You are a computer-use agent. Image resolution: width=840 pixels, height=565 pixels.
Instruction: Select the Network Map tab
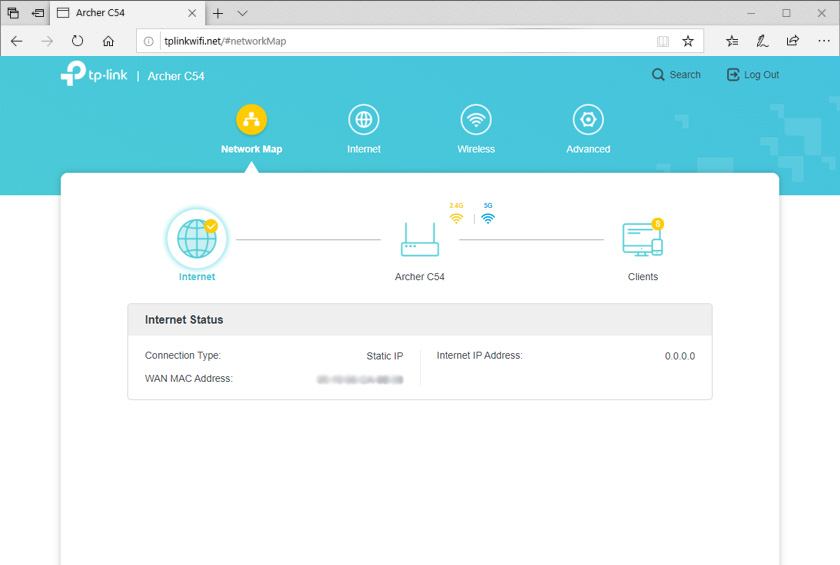click(251, 130)
